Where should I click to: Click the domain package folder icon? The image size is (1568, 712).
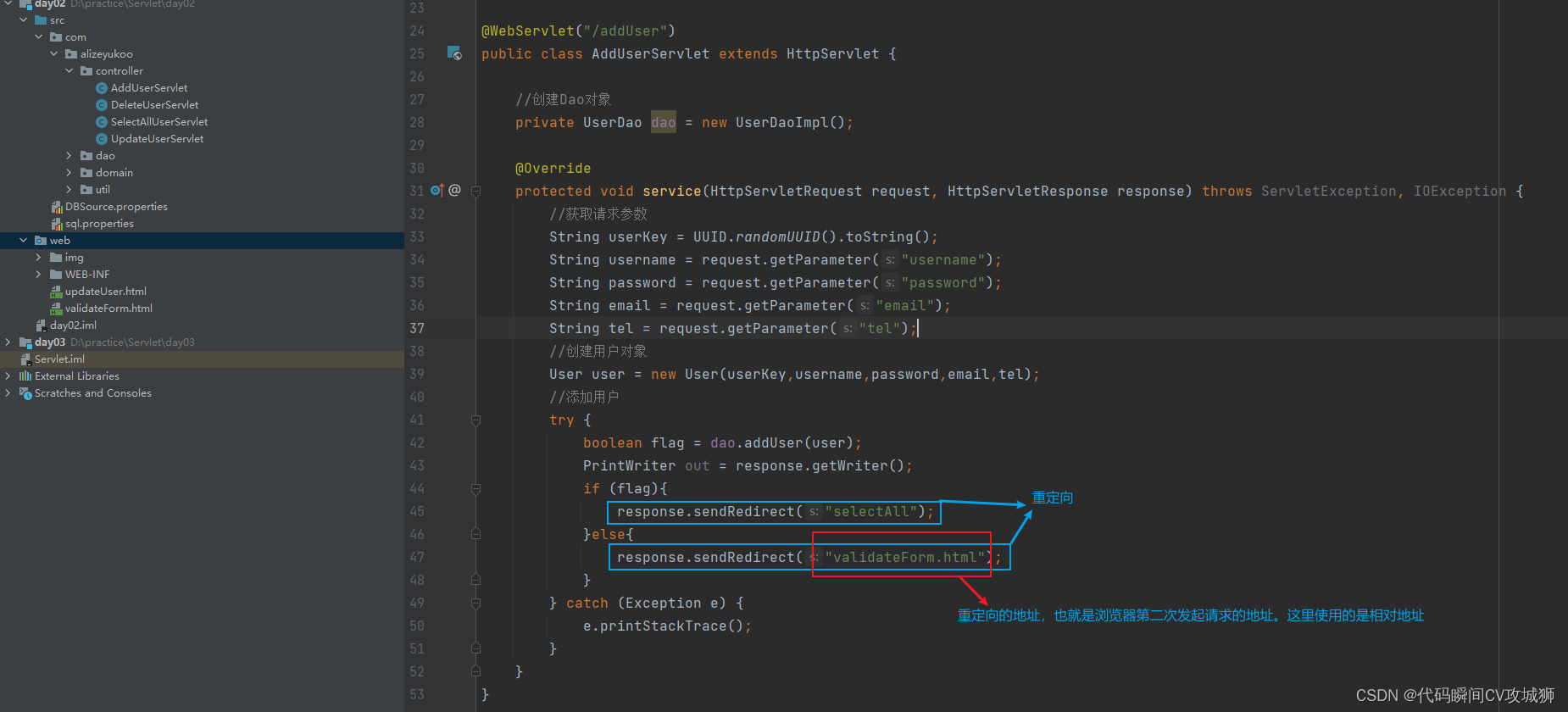[x=86, y=173]
